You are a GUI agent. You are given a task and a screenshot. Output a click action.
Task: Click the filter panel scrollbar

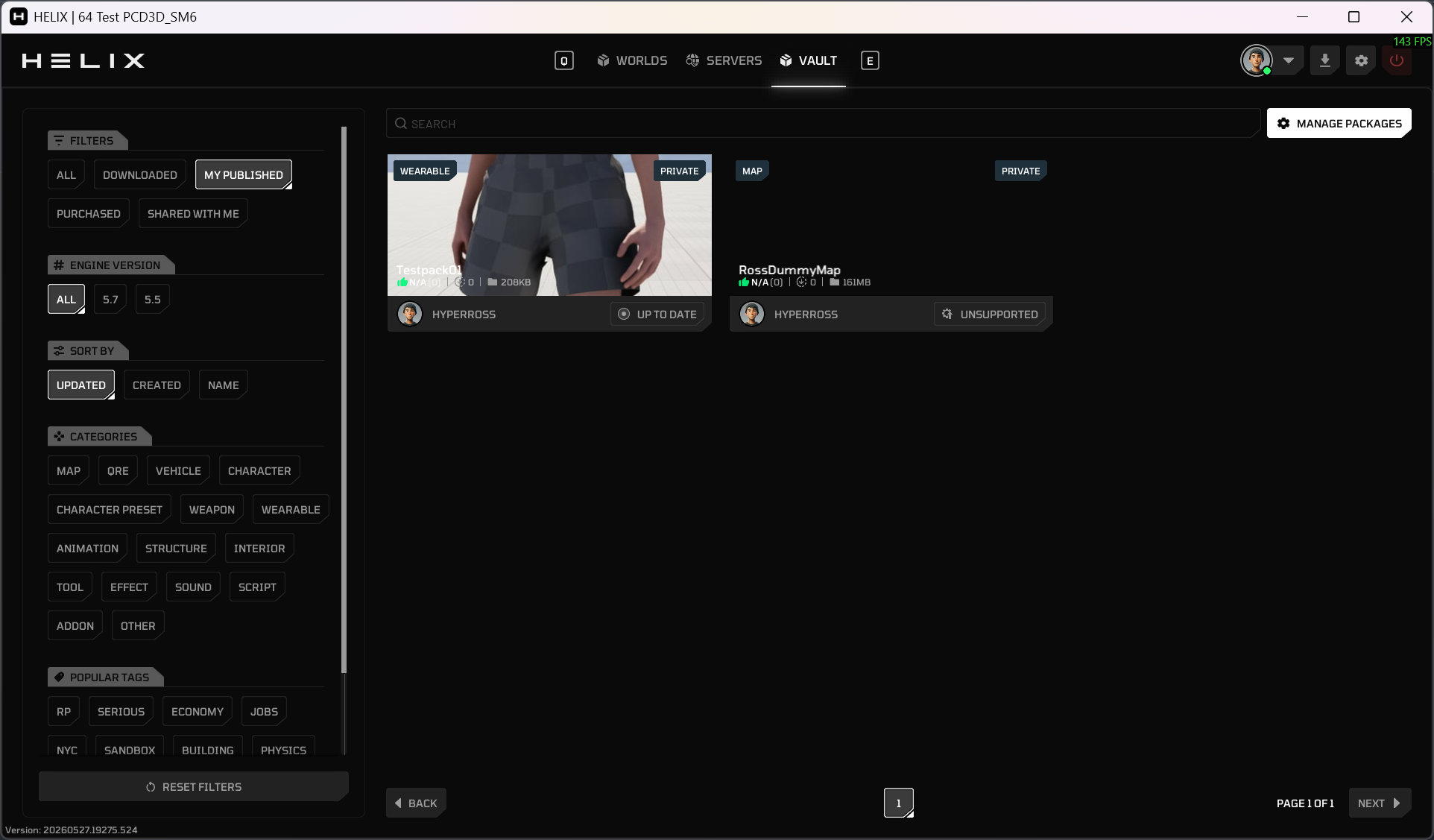[344, 400]
